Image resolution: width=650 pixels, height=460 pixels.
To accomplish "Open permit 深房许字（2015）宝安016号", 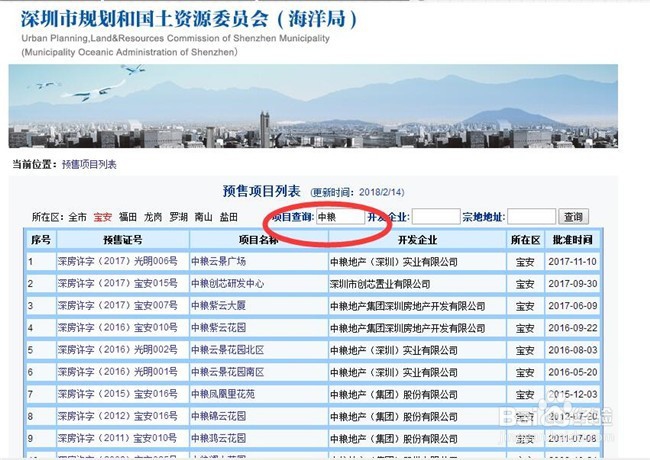I will pyautogui.click(x=117, y=394).
